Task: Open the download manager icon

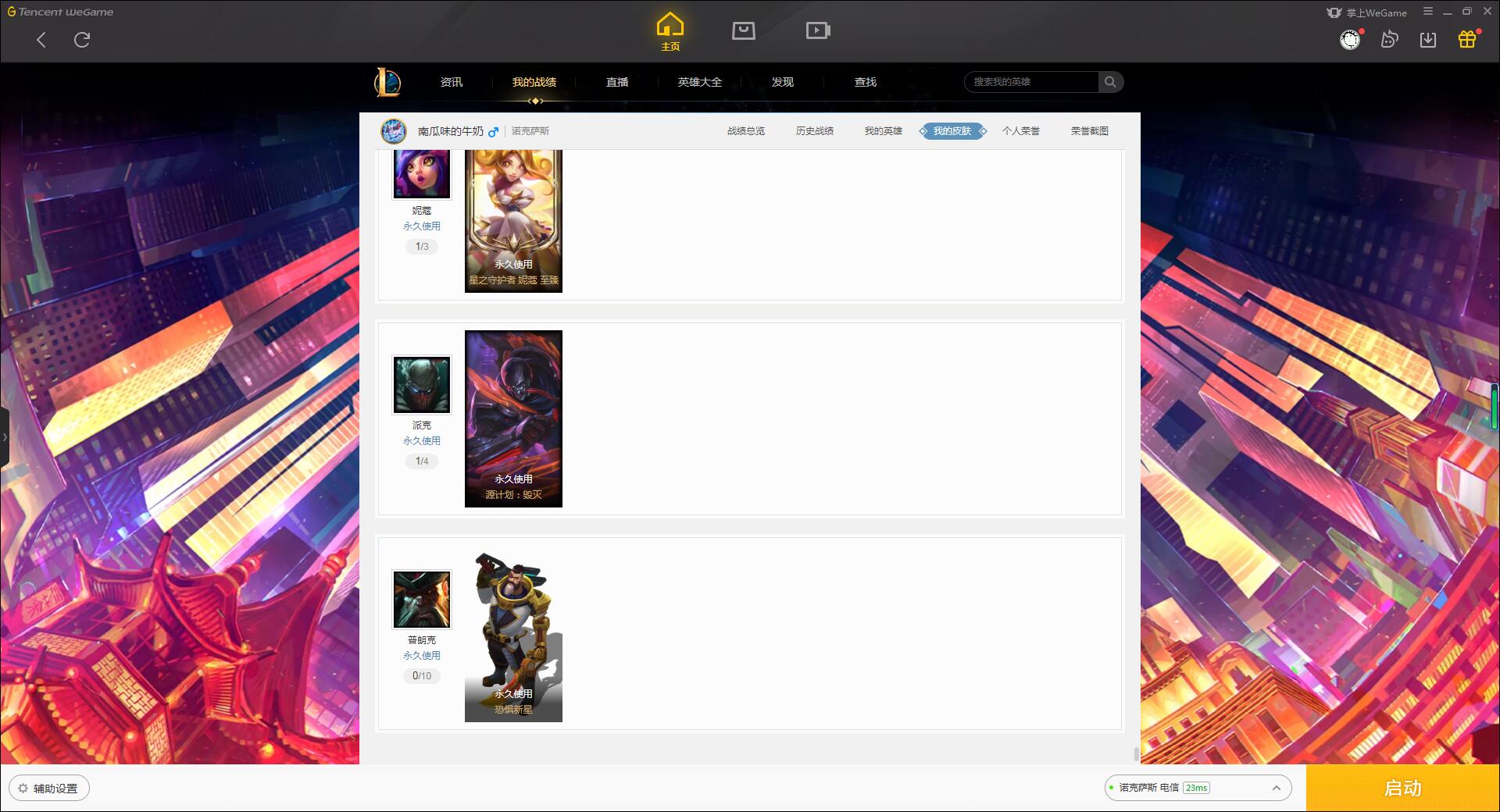Action: click(x=1428, y=40)
